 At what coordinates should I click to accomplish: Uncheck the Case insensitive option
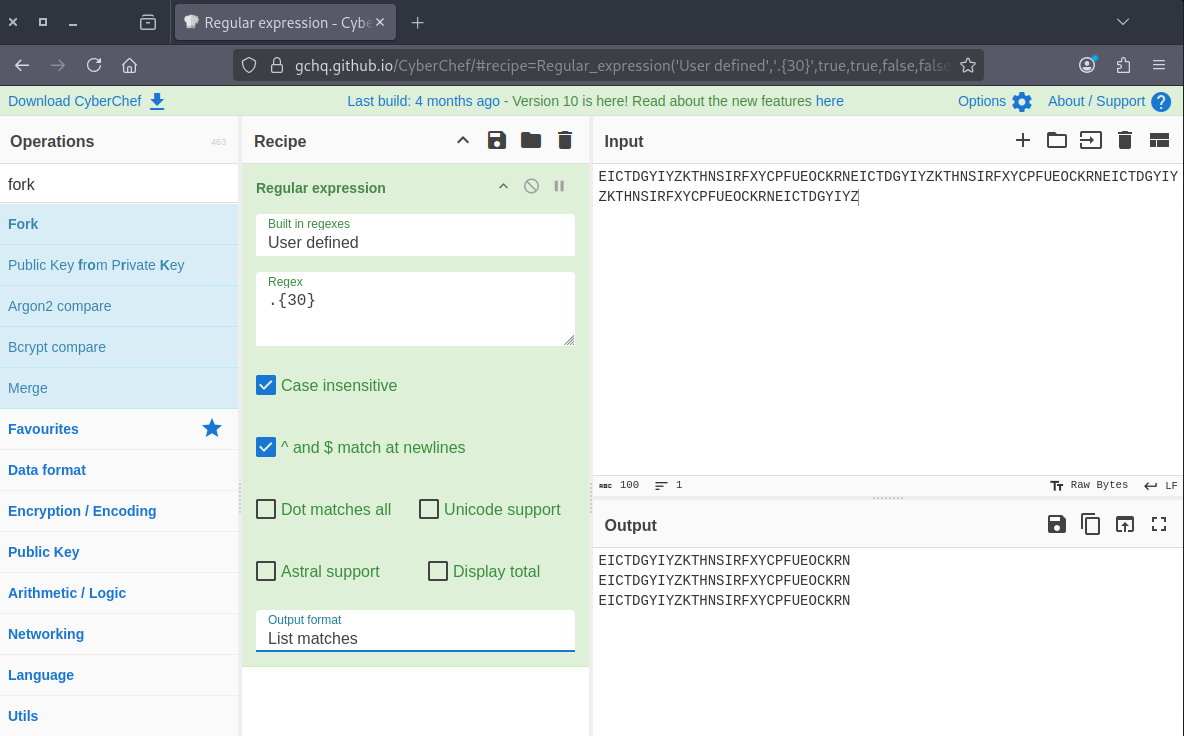point(266,386)
